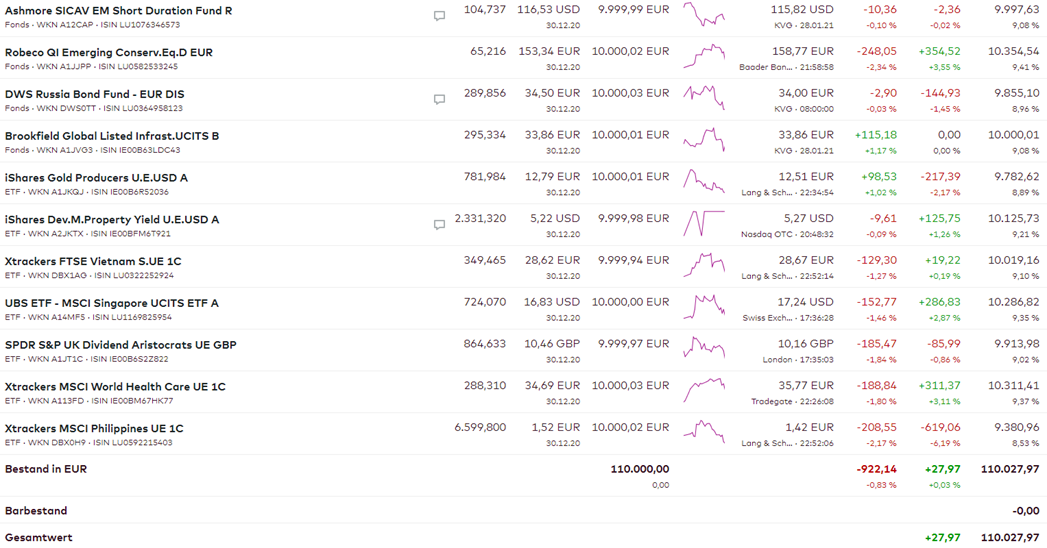
Task: Open the UBS ETF MSCI Singapore mini chart
Action: tap(704, 308)
